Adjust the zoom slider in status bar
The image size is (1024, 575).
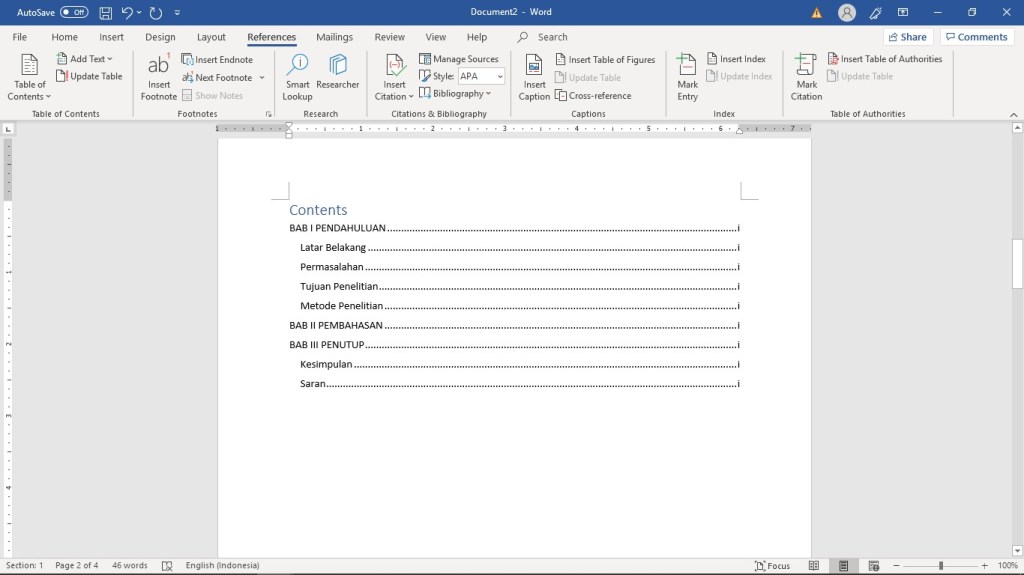[940, 565]
